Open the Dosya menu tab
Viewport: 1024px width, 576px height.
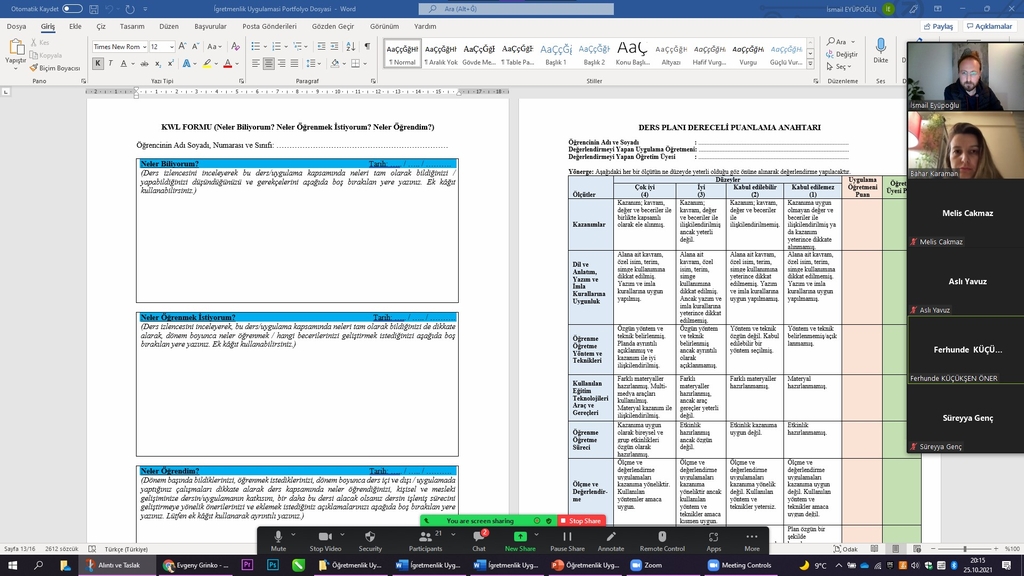16,27
